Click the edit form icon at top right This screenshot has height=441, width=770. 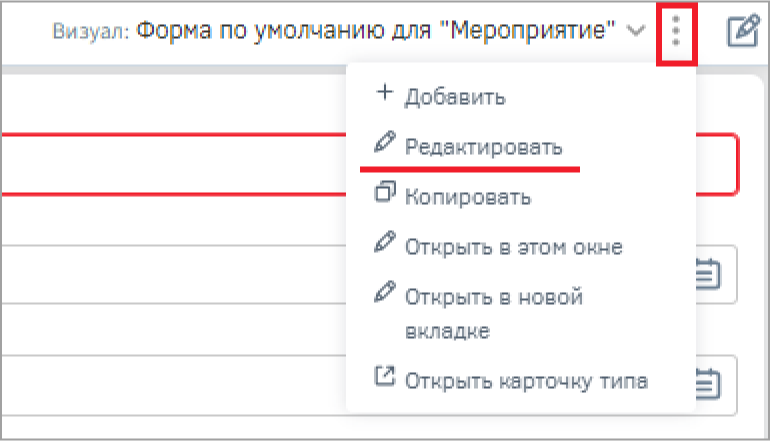pos(741,33)
